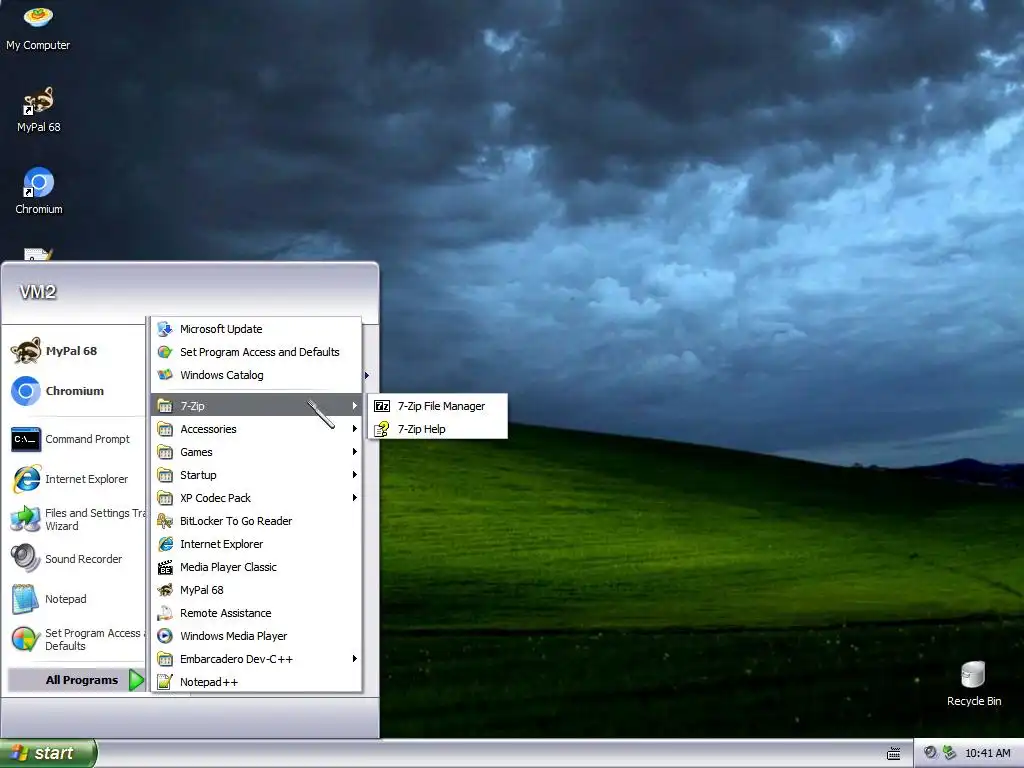Click the Sound Recorder speaker icon

26,559
